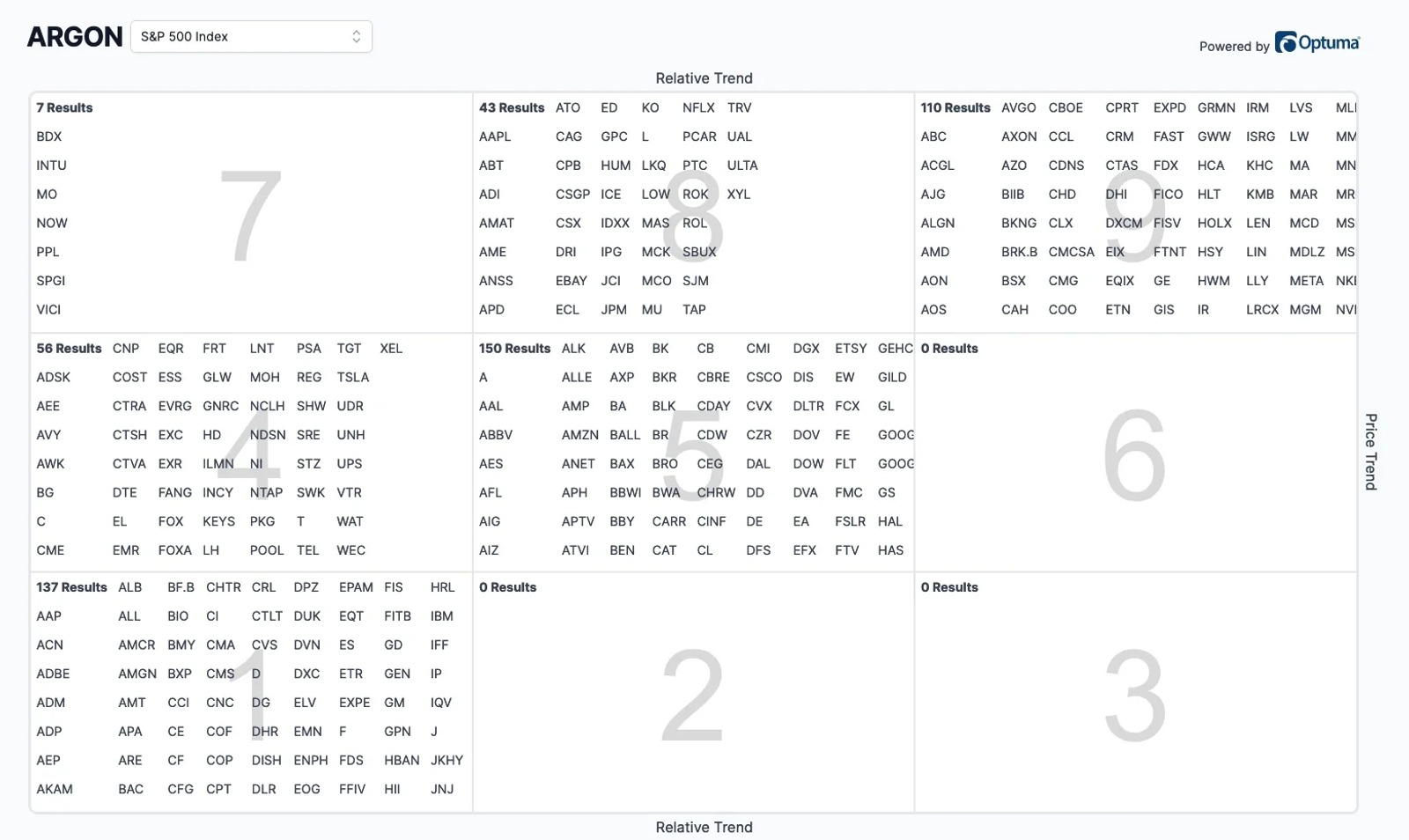Click ticker VICI

point(48,310)
